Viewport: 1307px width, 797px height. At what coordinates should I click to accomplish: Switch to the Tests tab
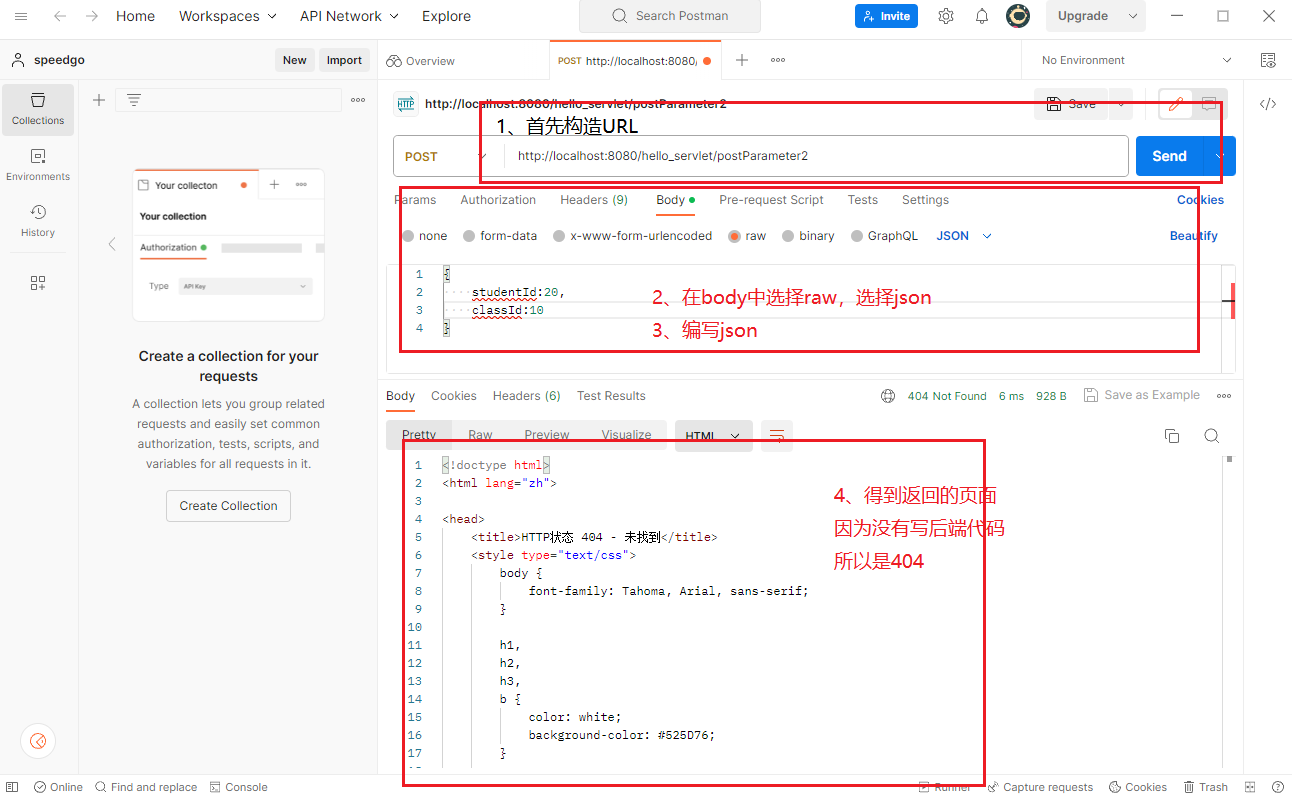pyautogui.click(x=862, y=200)
